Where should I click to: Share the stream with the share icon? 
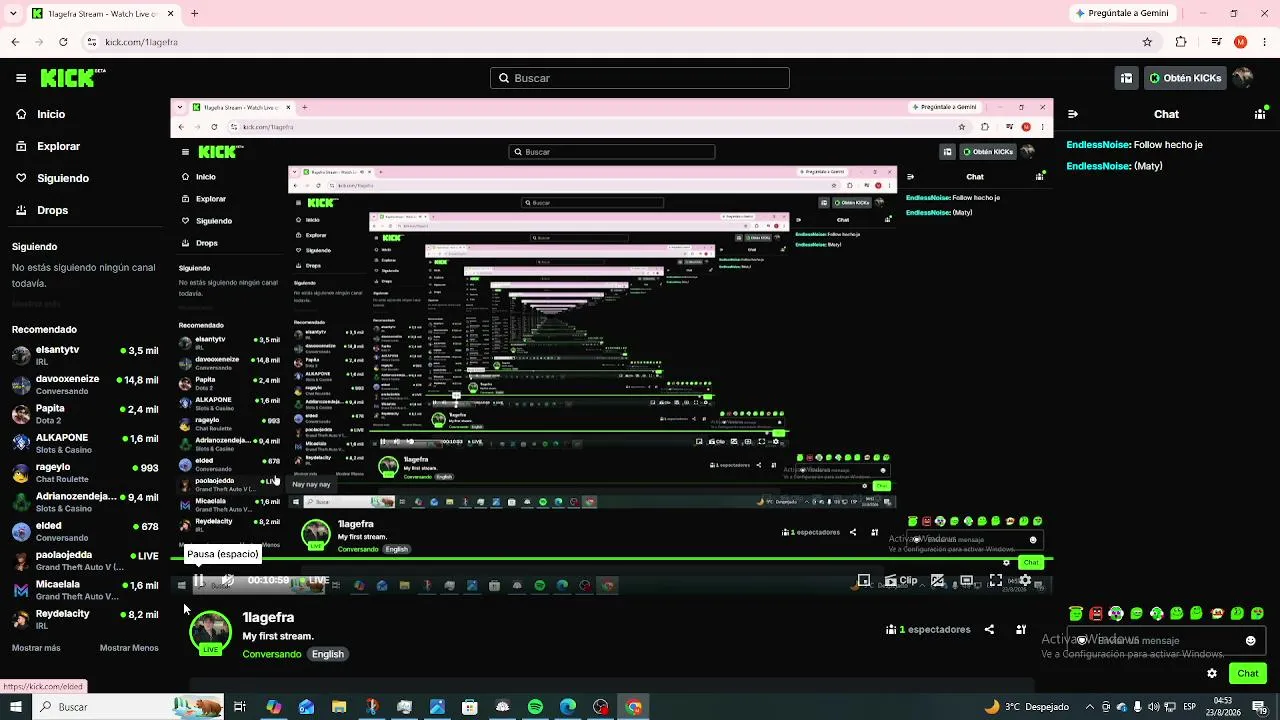[x=989, y=630]
